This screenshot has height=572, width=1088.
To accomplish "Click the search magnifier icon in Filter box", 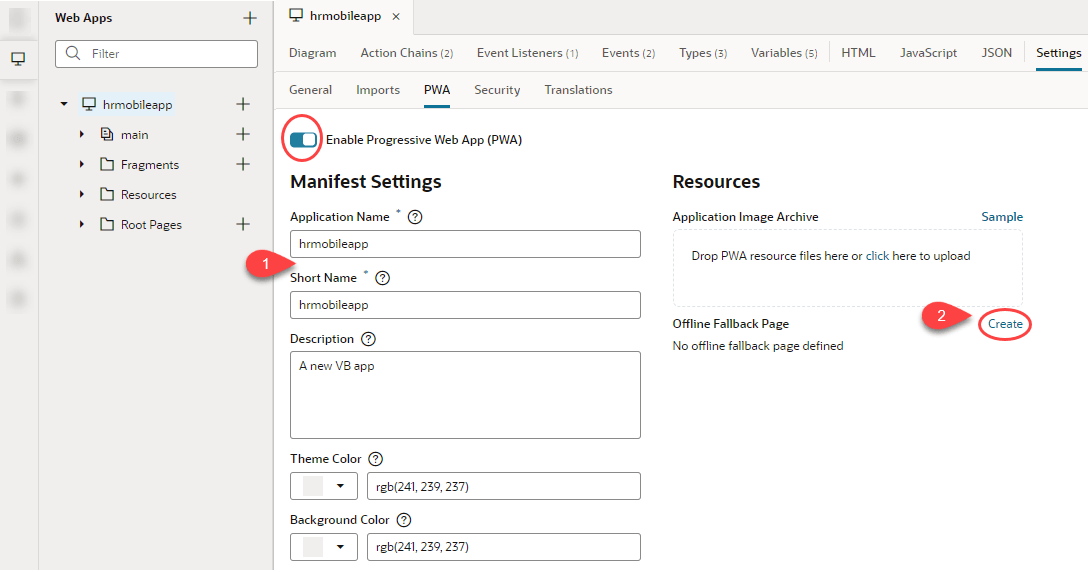I will (x=73, y=53).
